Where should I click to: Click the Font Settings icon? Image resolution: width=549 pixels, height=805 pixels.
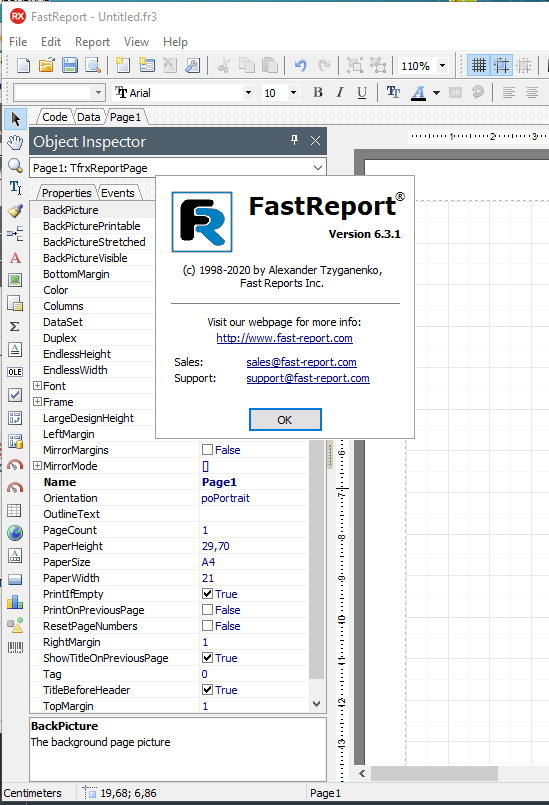393,92
